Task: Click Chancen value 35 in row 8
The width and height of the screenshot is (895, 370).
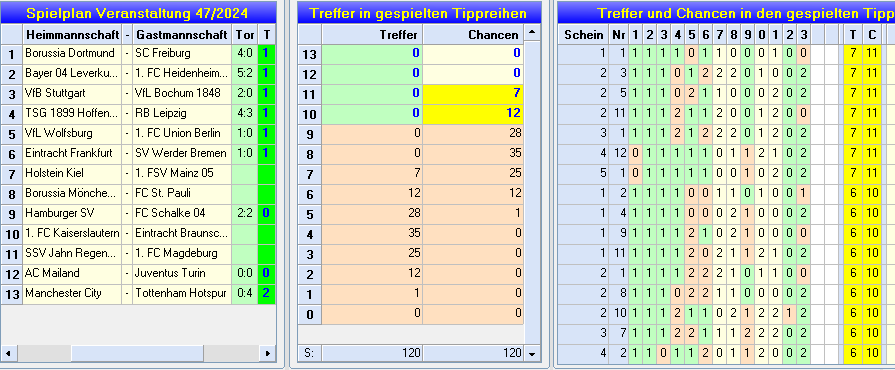Action: (473, 154)
